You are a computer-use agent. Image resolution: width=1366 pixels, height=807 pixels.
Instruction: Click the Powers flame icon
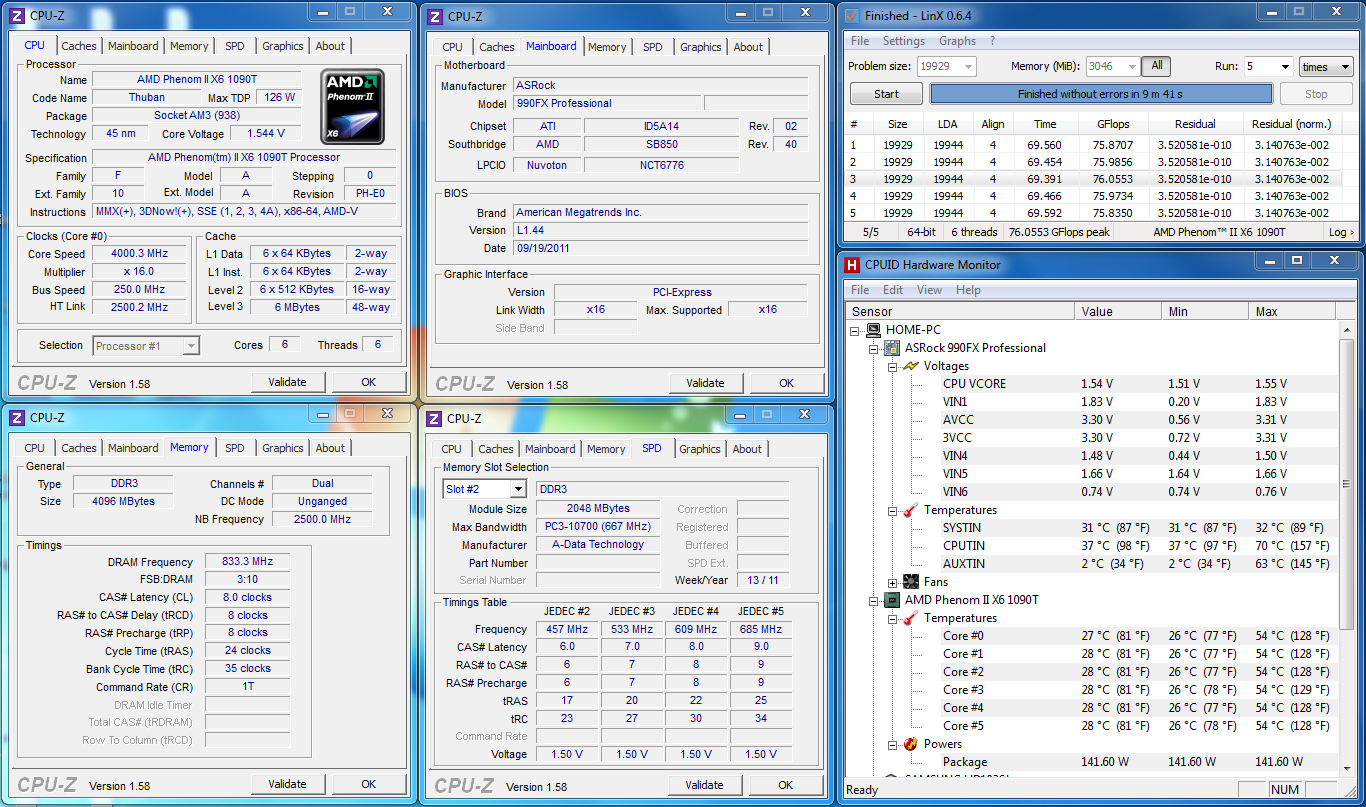click(910, 744)
